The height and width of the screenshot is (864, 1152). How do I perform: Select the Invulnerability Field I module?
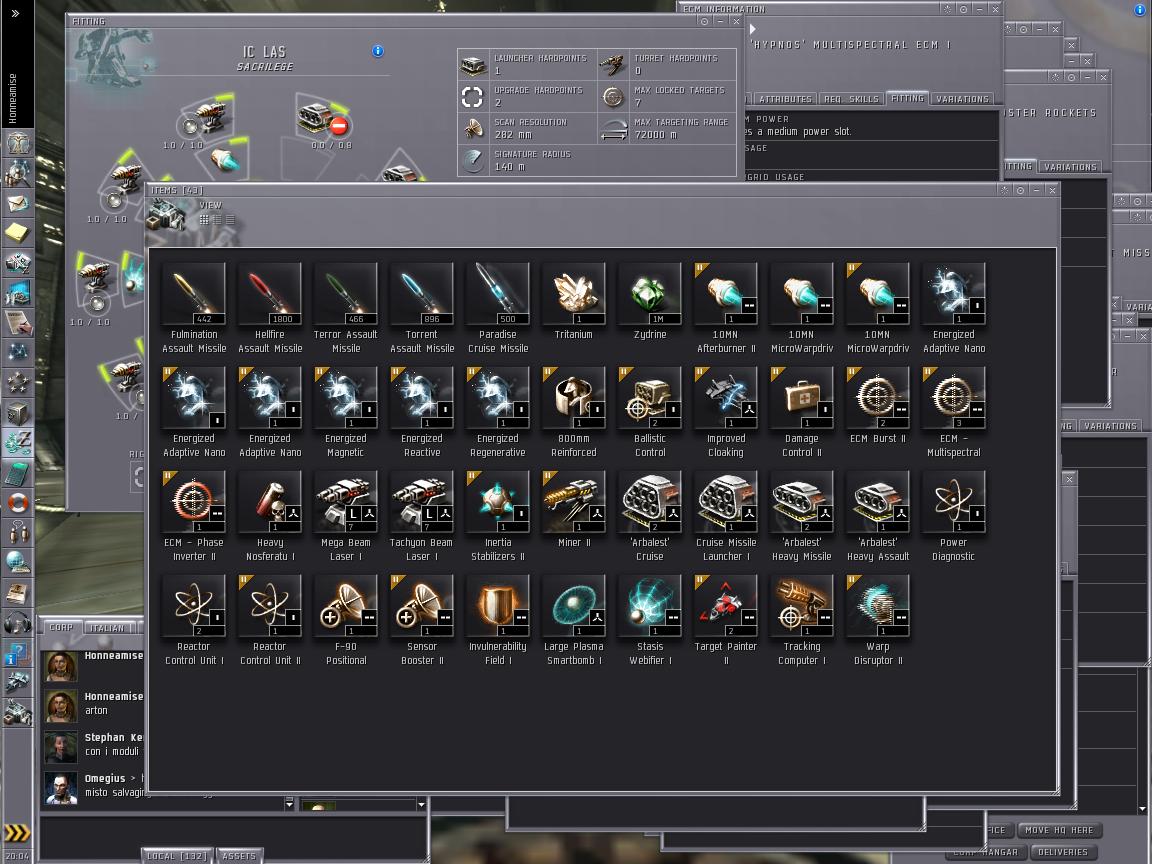(498, 622)
